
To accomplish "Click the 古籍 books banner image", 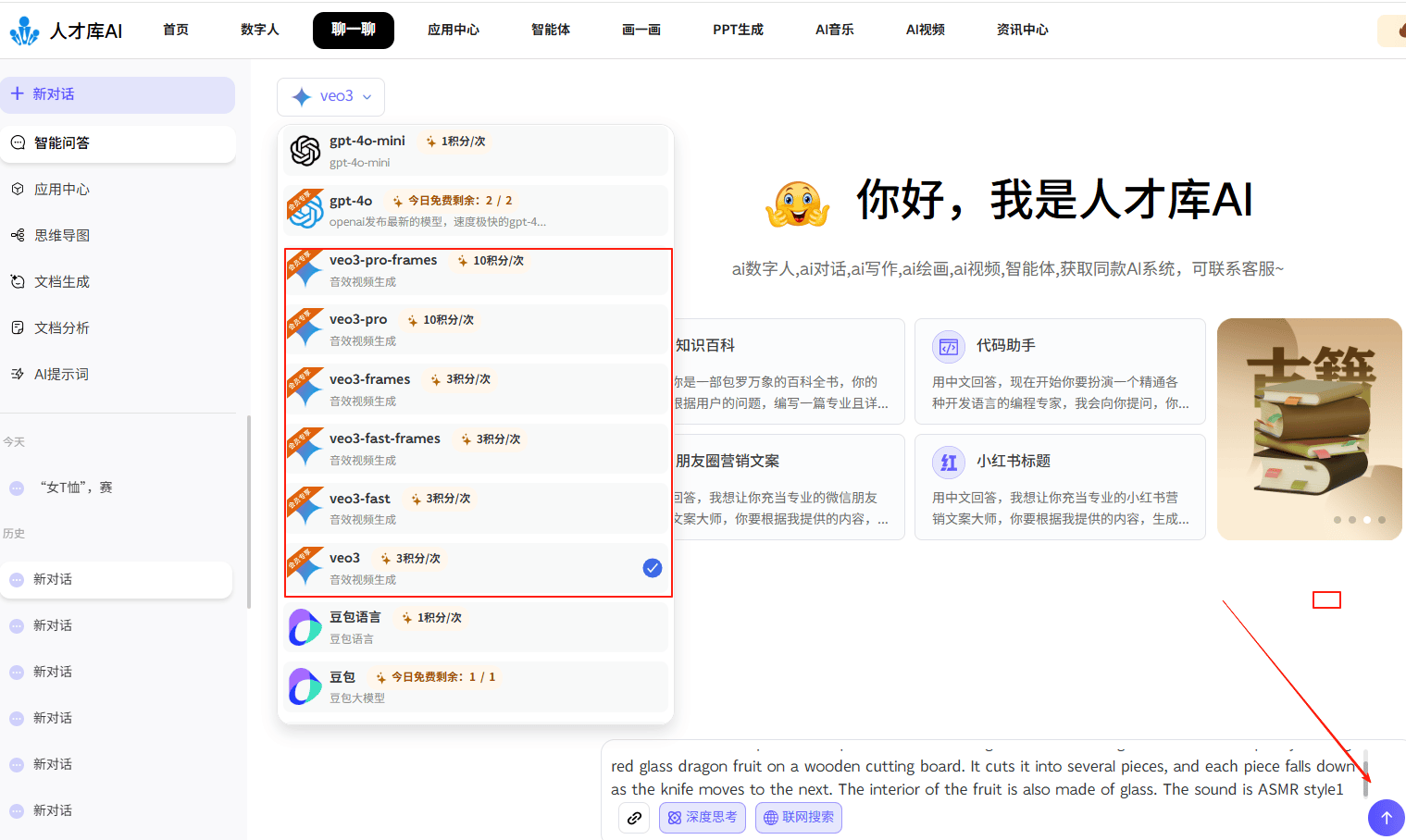I will tap(1310, 429).
